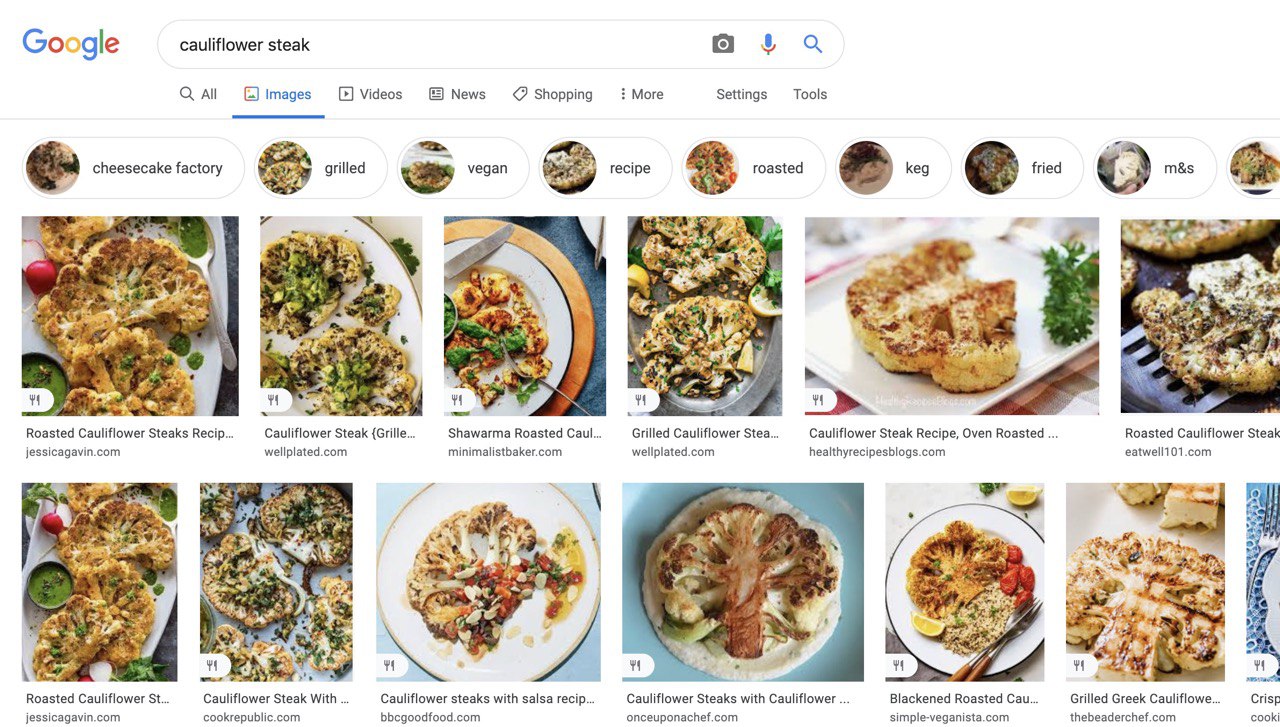Click recipe badge icon on jessicagavin.com top image

click(x=35, y=400)
